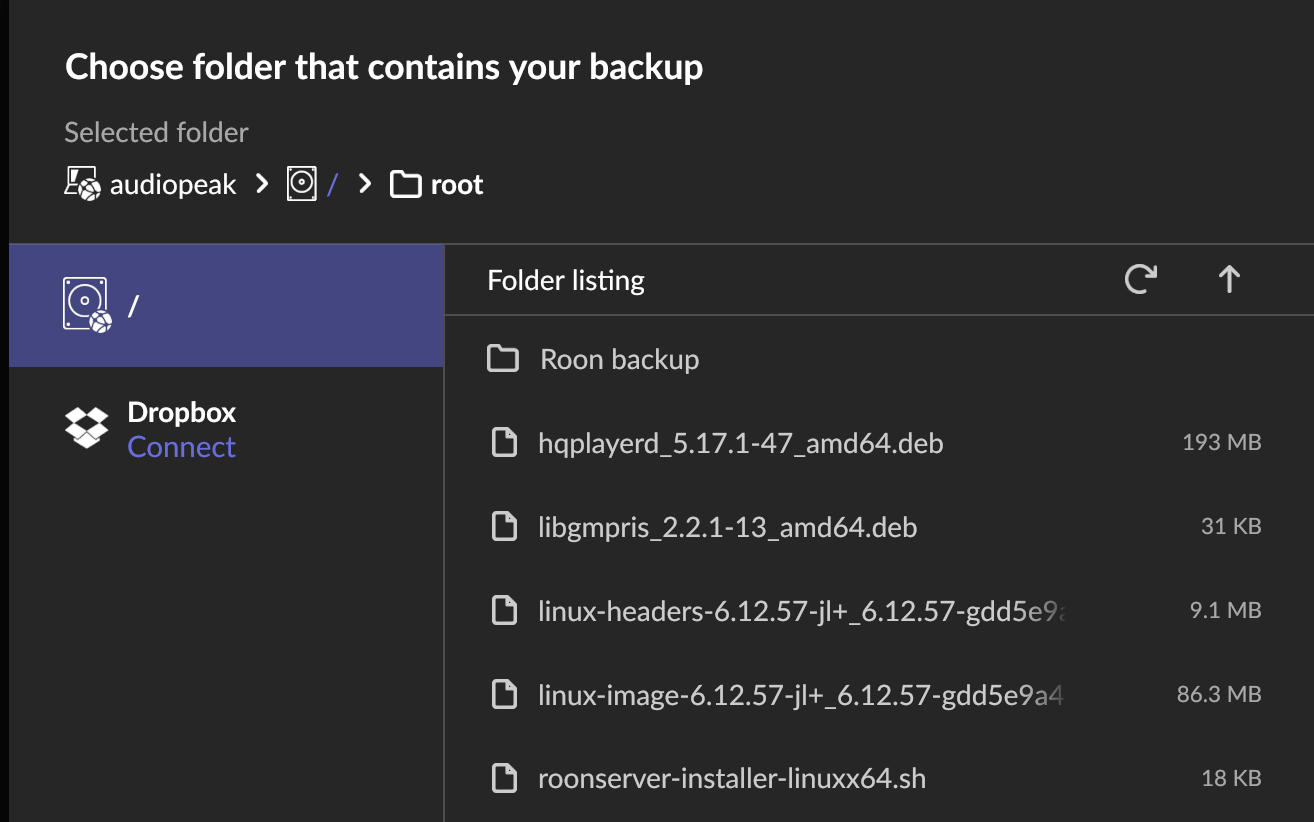Select the Dropbox entry in sidebar
The height and width of the screenshot is (822, 1314).
[181, 412]
